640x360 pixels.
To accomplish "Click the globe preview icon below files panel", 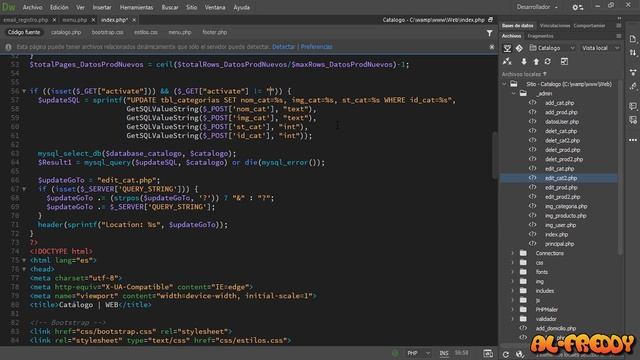I will click(x=519, y=354).
